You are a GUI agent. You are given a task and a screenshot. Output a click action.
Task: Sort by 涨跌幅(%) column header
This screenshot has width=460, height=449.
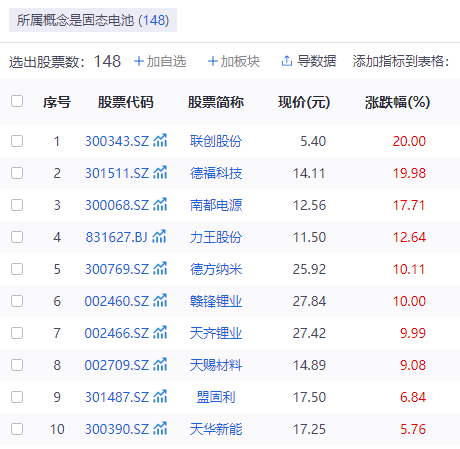pyautogui.click(x=398, y=102)
